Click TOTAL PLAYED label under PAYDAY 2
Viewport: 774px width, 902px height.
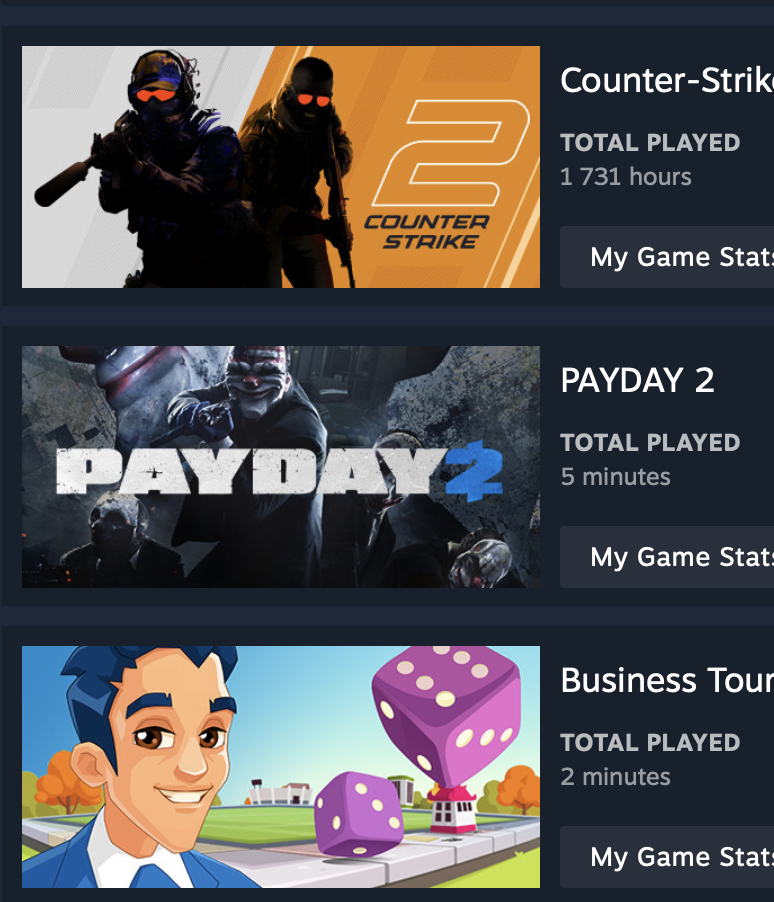650,442
